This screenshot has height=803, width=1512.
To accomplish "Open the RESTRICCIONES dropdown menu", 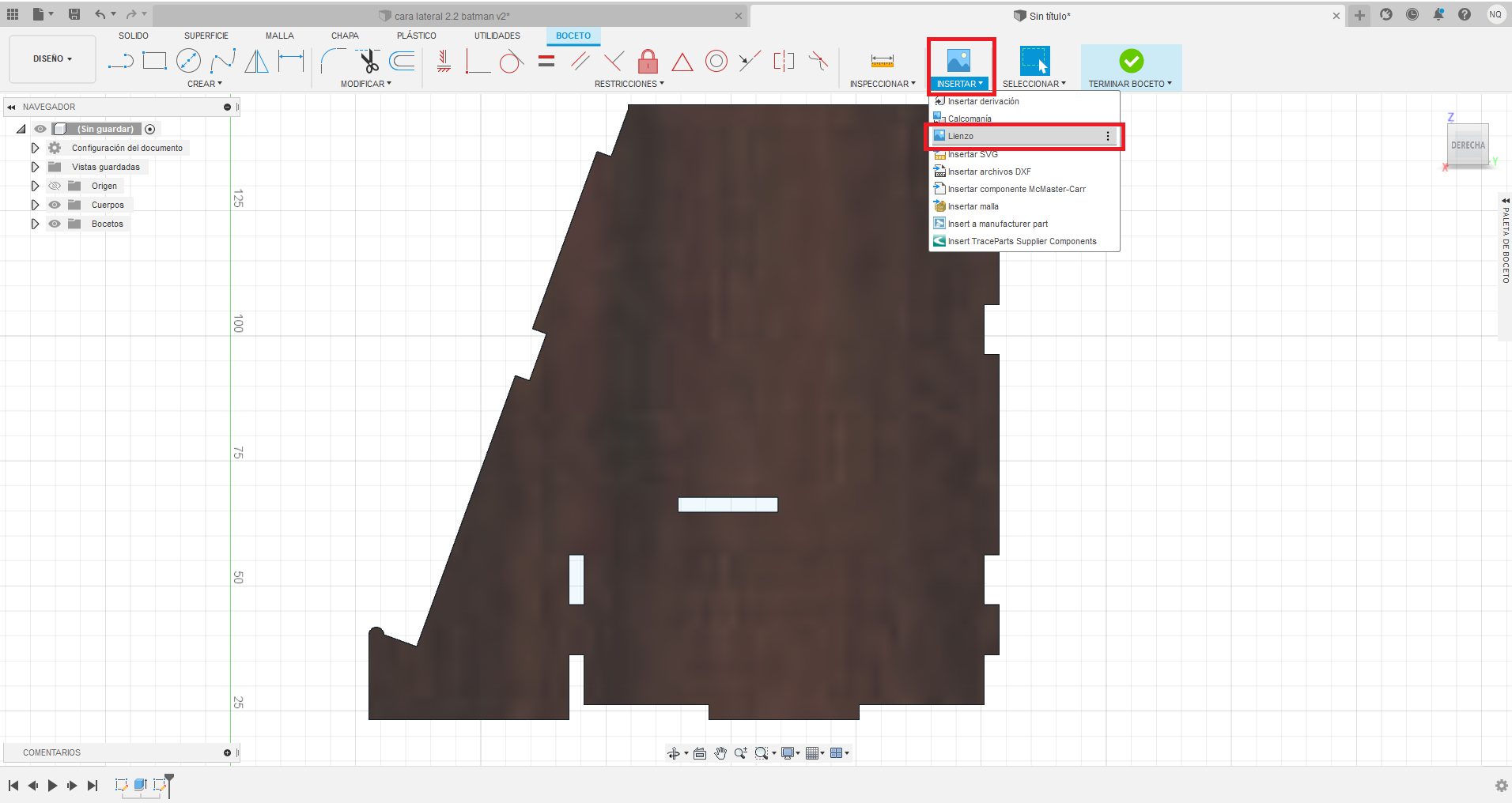I will [629, 84].
